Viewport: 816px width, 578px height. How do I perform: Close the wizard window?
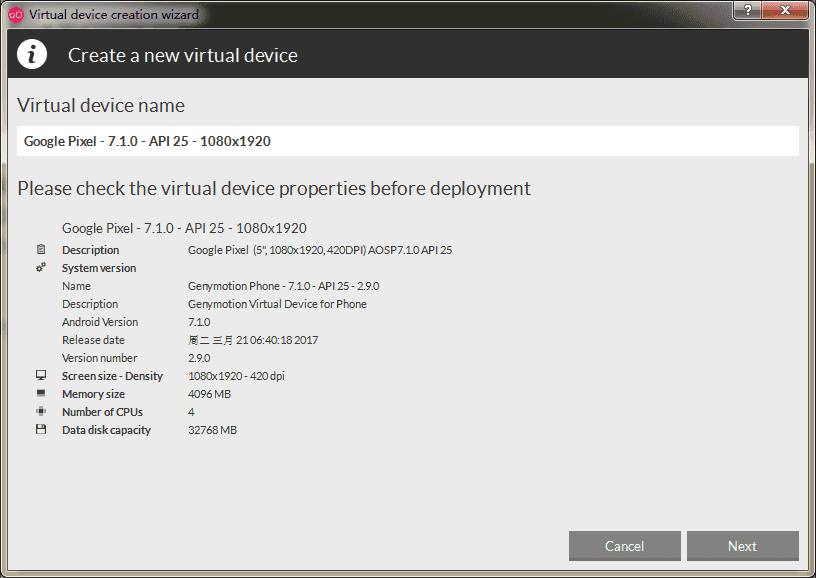pos(785,9)
